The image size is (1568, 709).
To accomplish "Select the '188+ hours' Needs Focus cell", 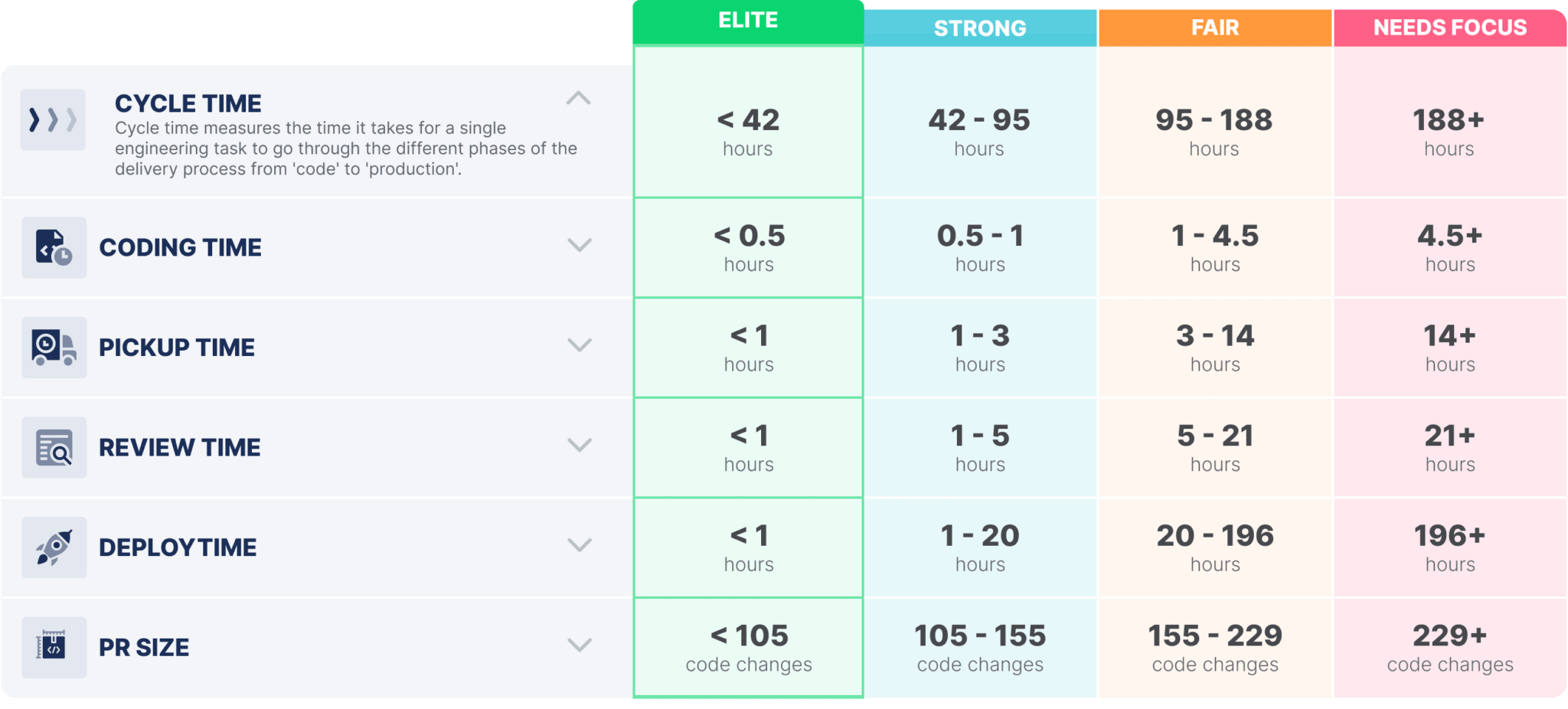I will click(1449, 130).
